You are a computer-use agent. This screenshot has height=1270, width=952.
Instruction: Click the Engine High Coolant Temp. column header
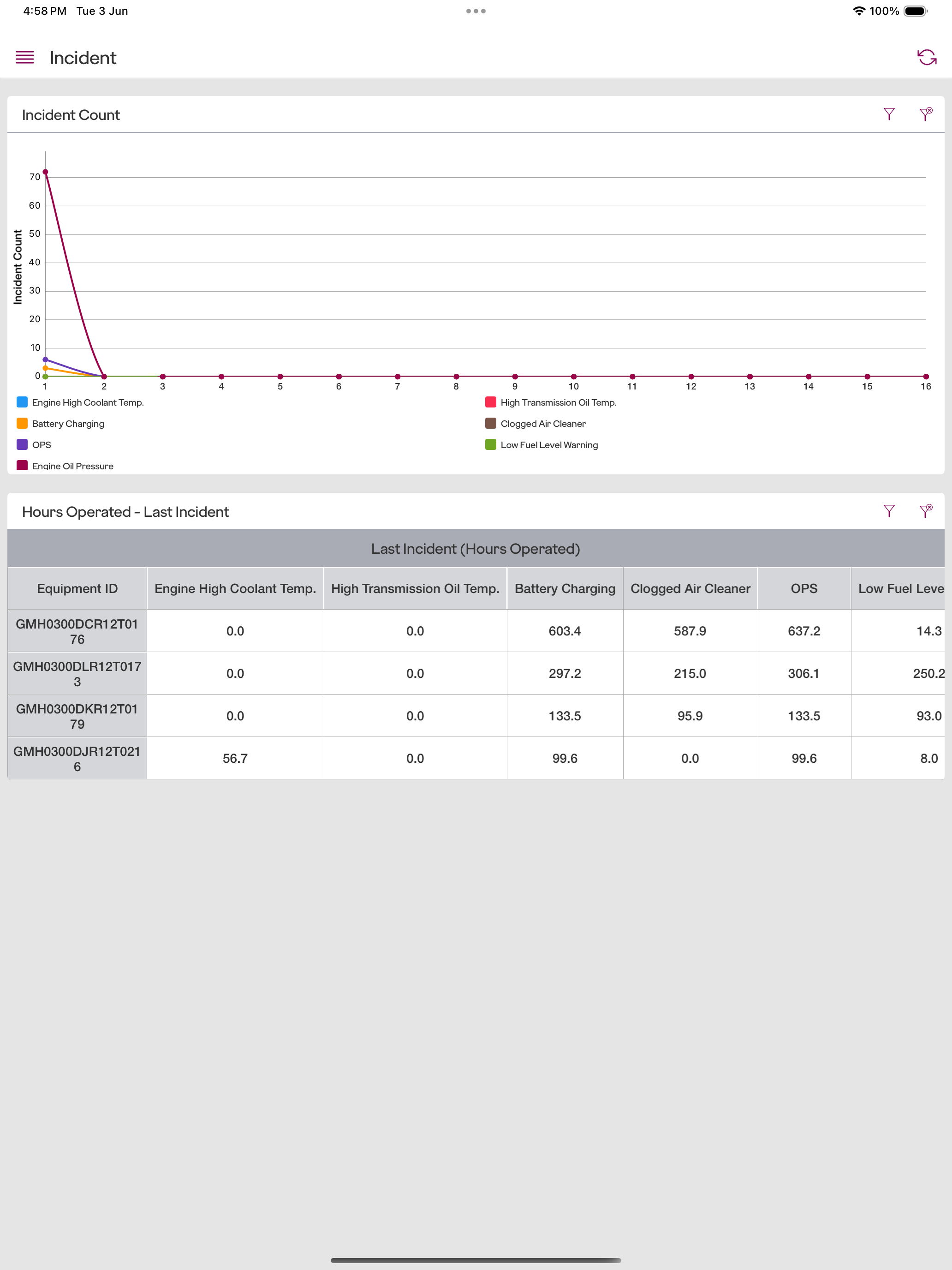(x=235, y=588)
